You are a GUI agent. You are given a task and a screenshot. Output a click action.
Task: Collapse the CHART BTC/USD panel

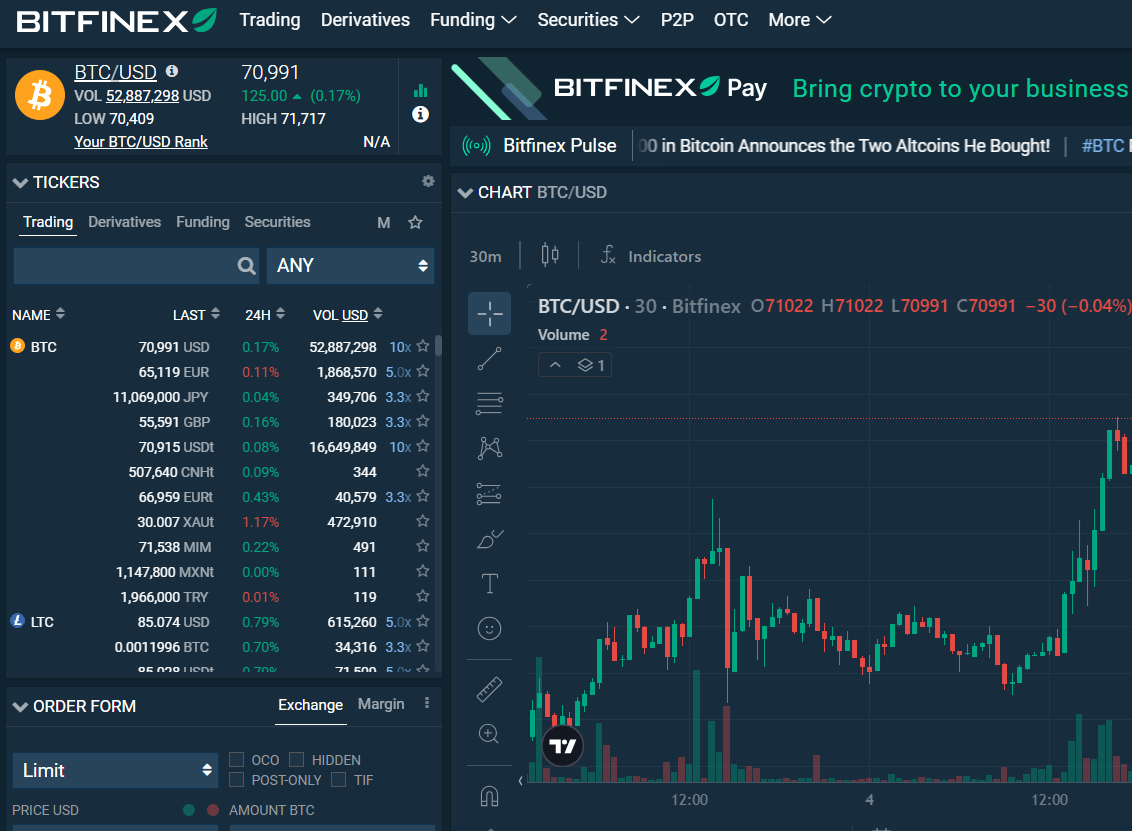point(465,193)
